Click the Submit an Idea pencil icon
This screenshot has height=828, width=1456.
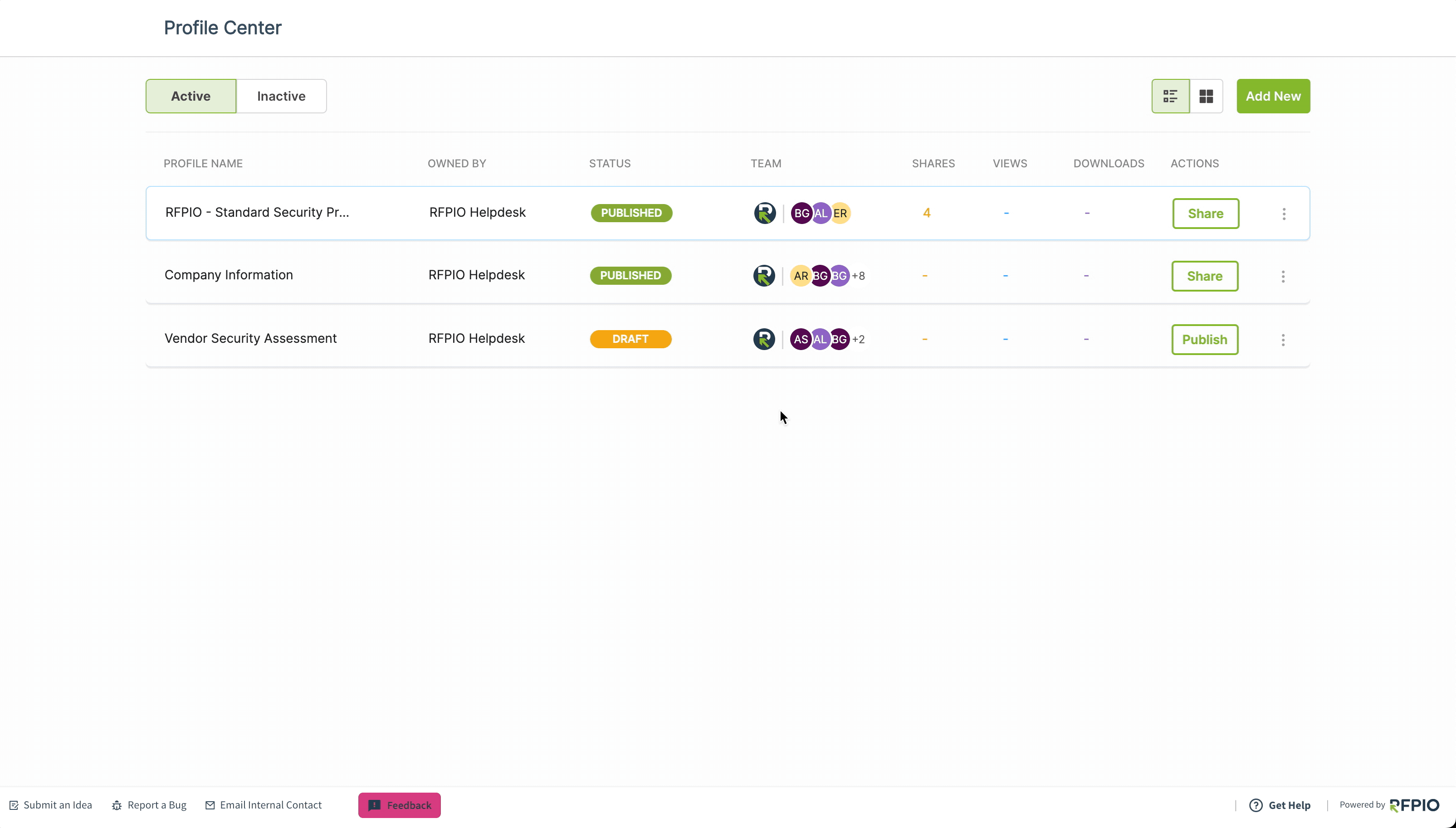coord(14,805)
